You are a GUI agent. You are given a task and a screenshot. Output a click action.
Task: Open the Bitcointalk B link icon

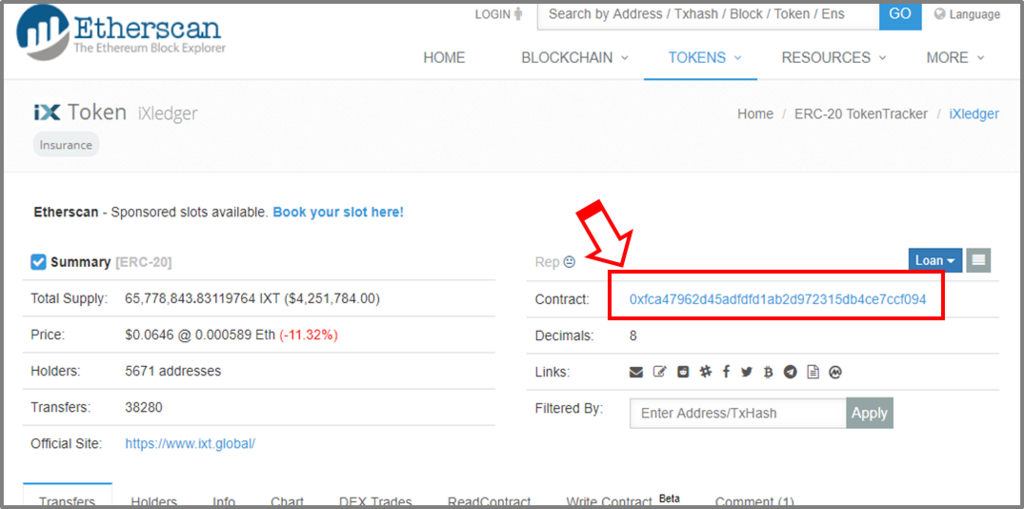[x=769, y=372]
